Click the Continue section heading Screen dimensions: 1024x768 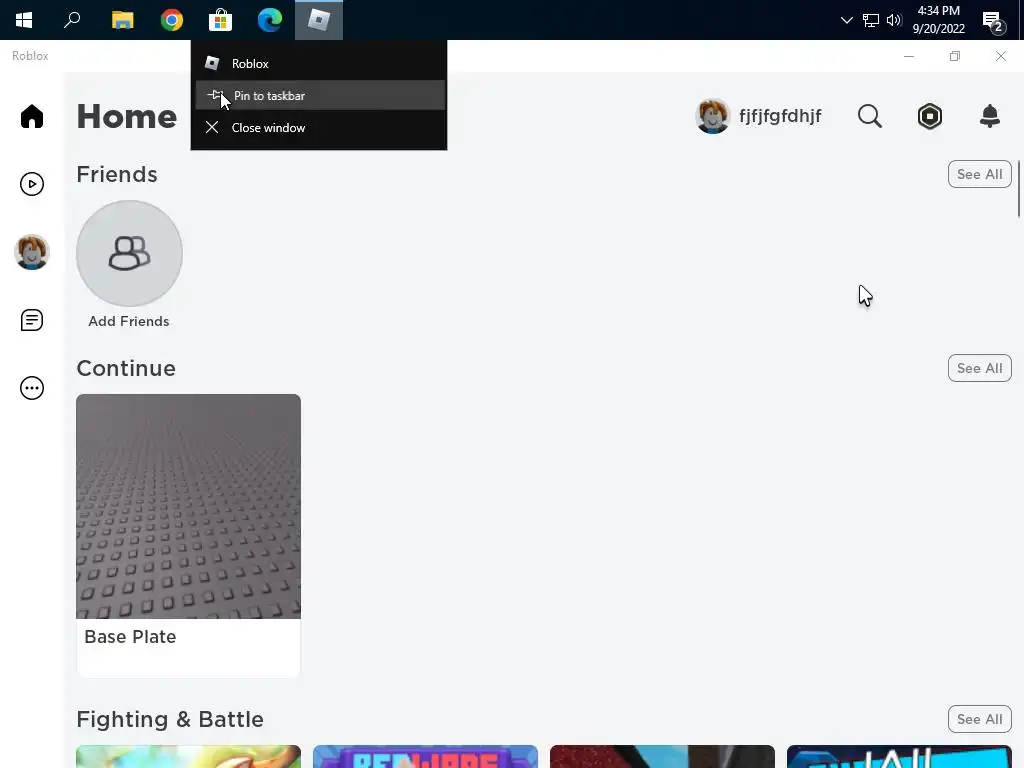(126, 368)
